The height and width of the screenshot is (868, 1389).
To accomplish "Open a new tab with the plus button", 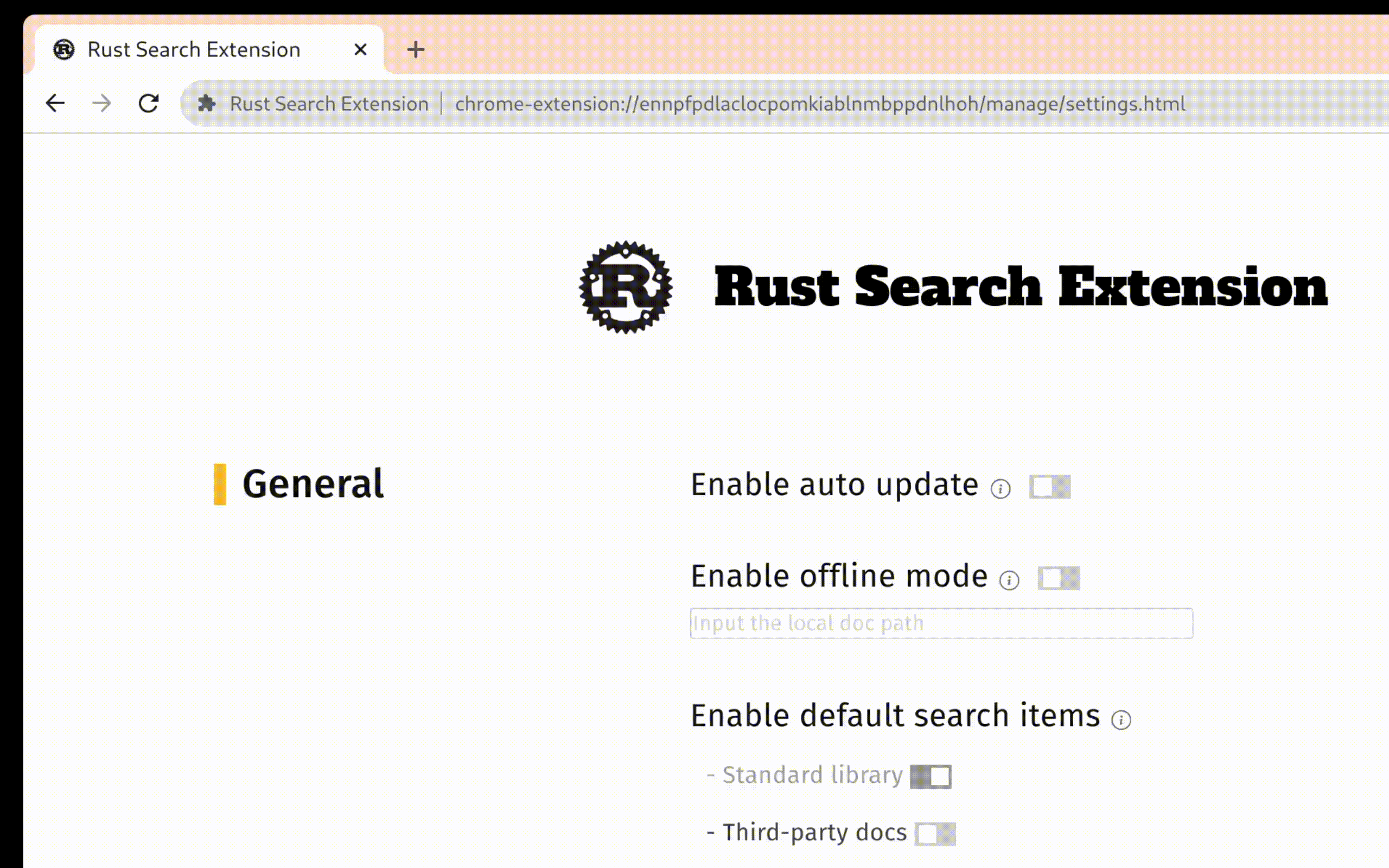I will pos(416,50).
